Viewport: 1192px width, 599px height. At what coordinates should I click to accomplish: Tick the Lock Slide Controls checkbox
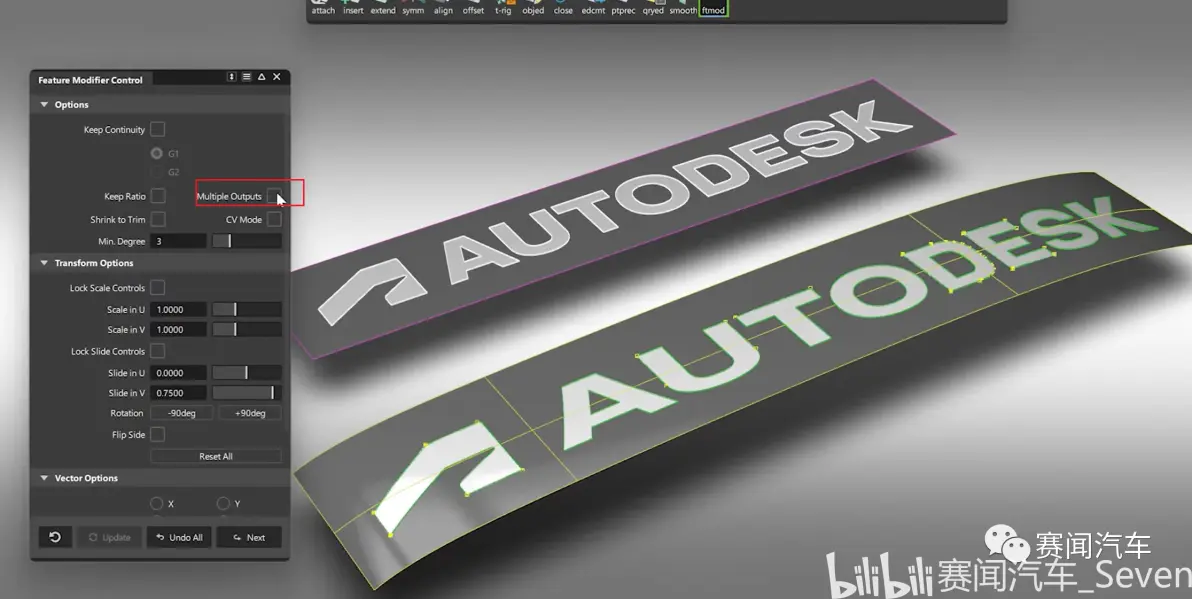(157, 351)
